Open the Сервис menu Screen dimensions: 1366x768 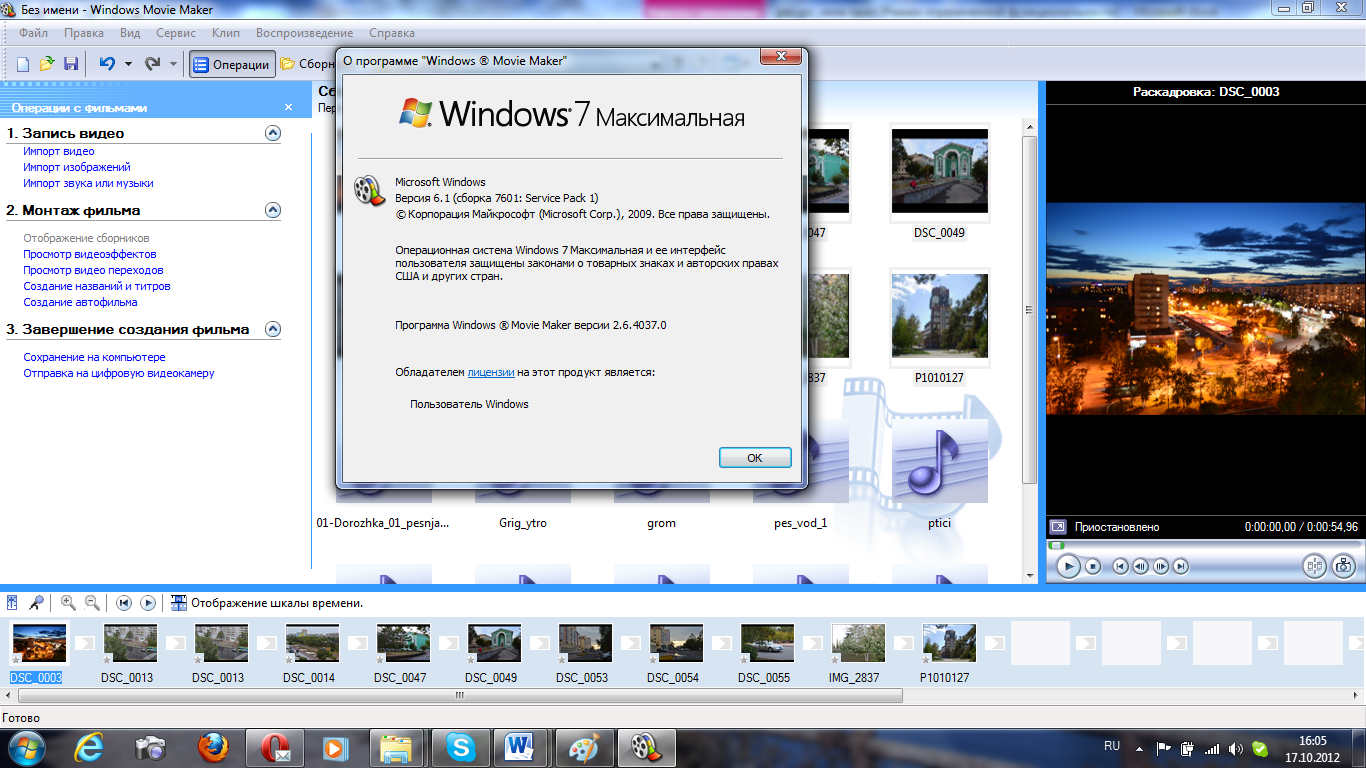176,33
